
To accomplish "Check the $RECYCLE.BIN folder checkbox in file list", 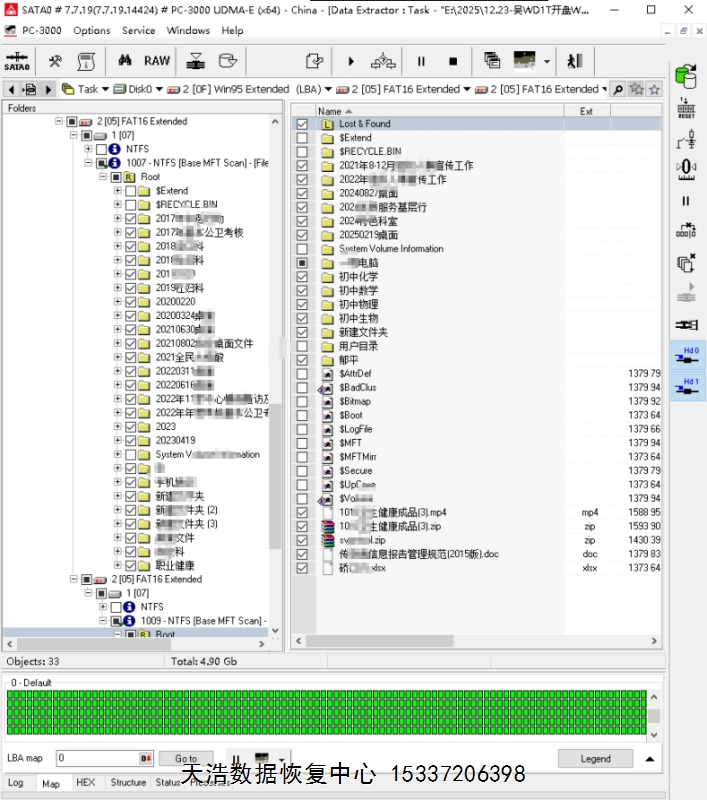I will tap(302, 152).
